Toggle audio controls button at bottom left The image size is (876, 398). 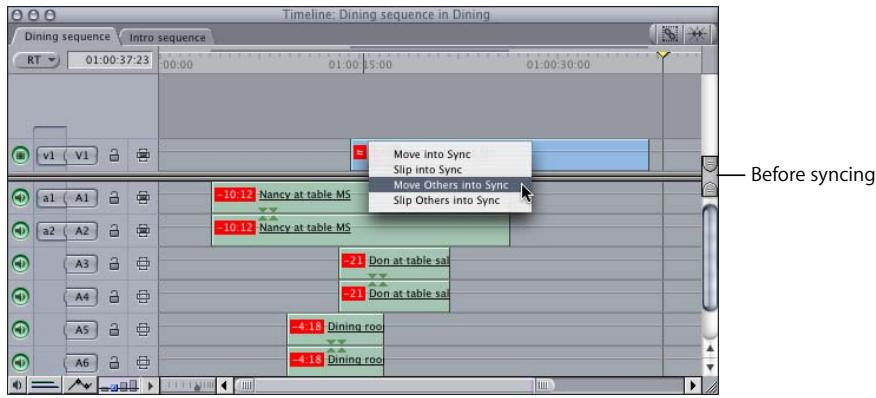[x=16, y=385]
